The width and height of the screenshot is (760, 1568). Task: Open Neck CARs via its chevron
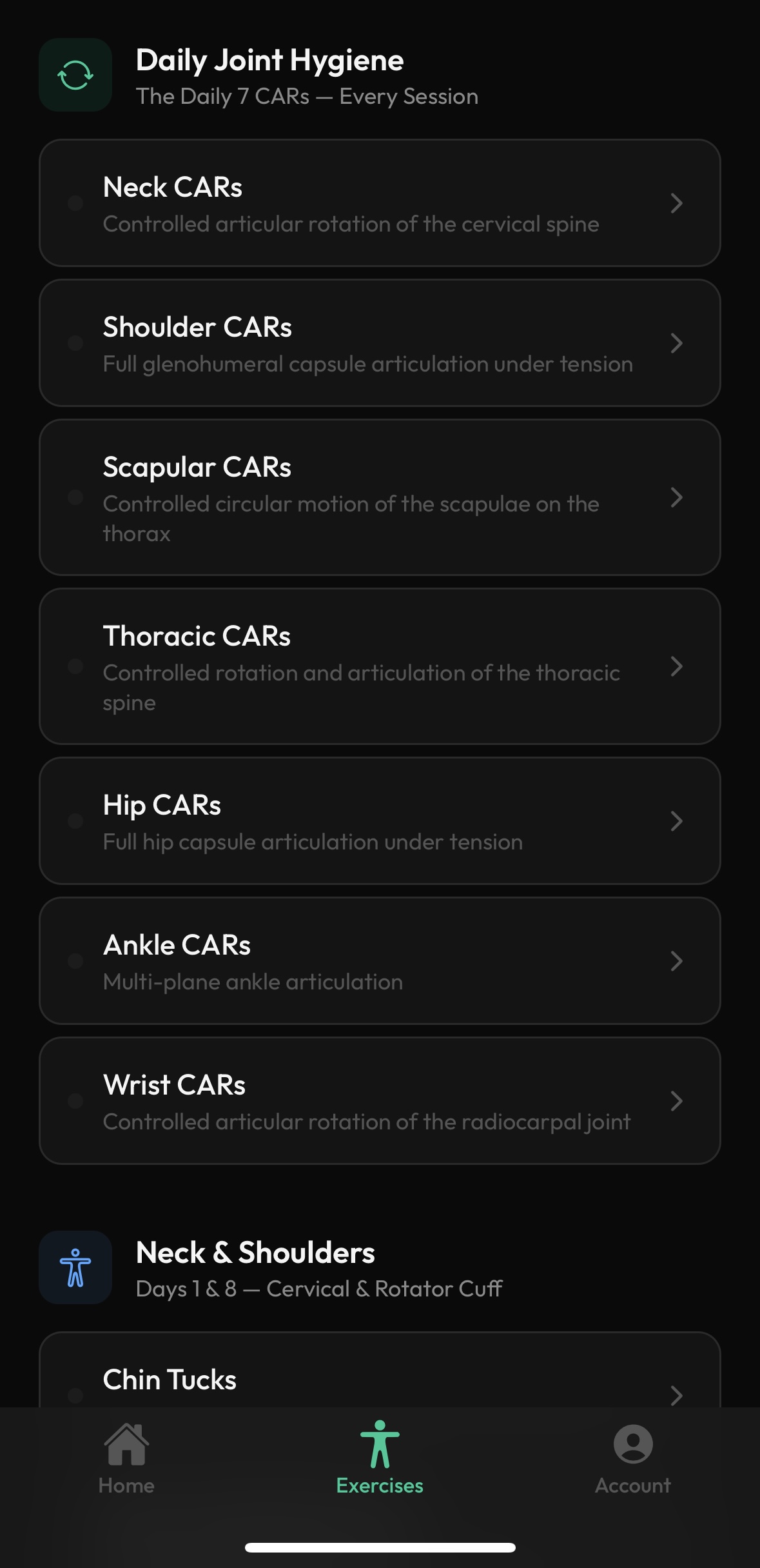tap(676, 203)
